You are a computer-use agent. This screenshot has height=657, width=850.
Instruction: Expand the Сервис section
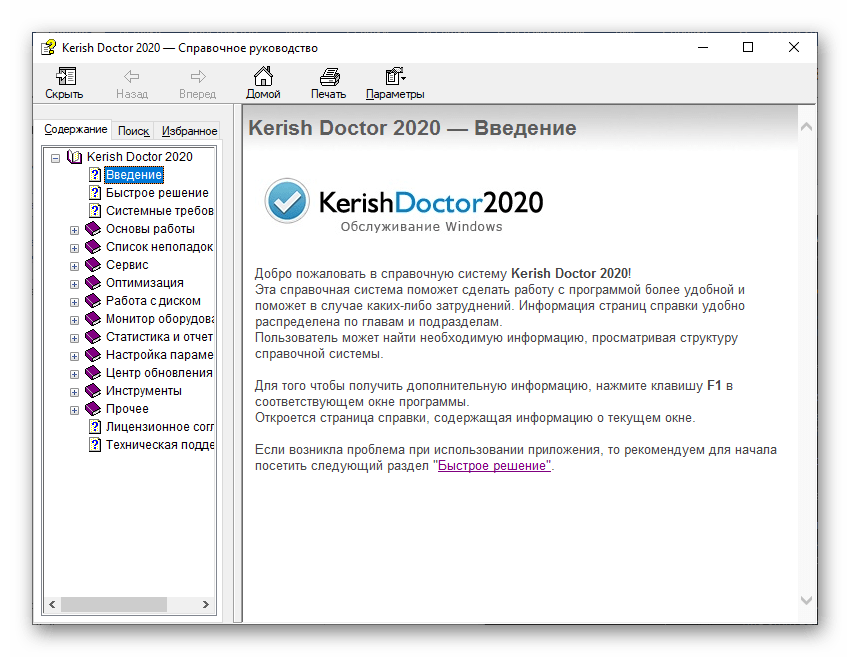(74, 266)
